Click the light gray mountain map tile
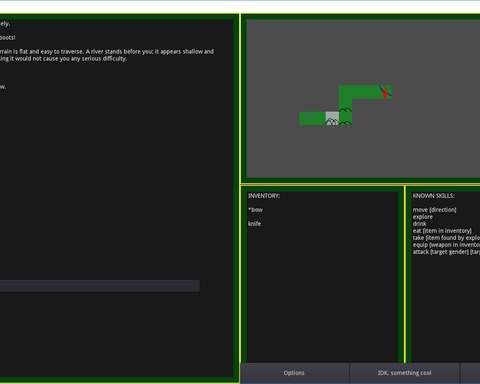The image size is (480, 384). [332, 118]
